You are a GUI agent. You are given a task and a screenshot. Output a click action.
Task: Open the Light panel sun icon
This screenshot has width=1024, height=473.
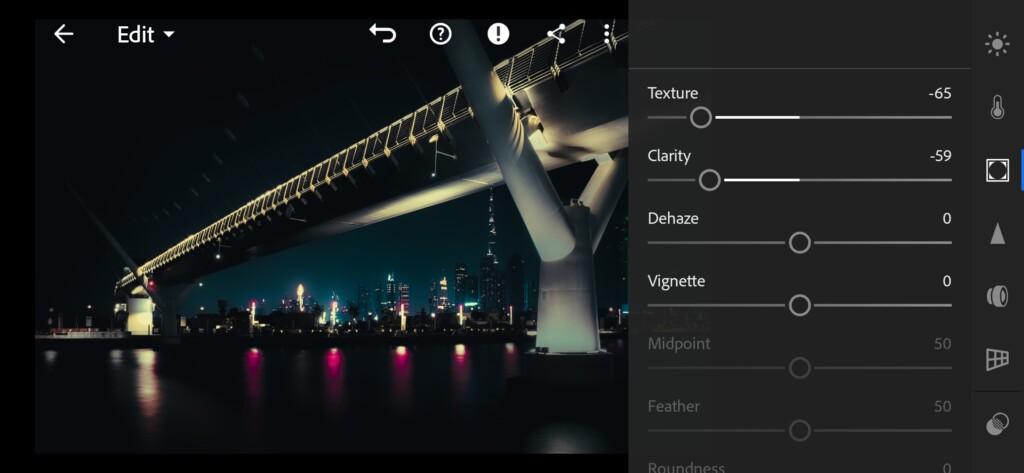pyautogui.click(x=997, y=44)
